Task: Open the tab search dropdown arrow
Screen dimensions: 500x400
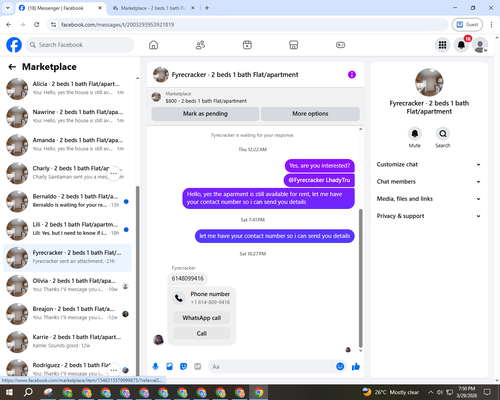Action: (8, 8)
